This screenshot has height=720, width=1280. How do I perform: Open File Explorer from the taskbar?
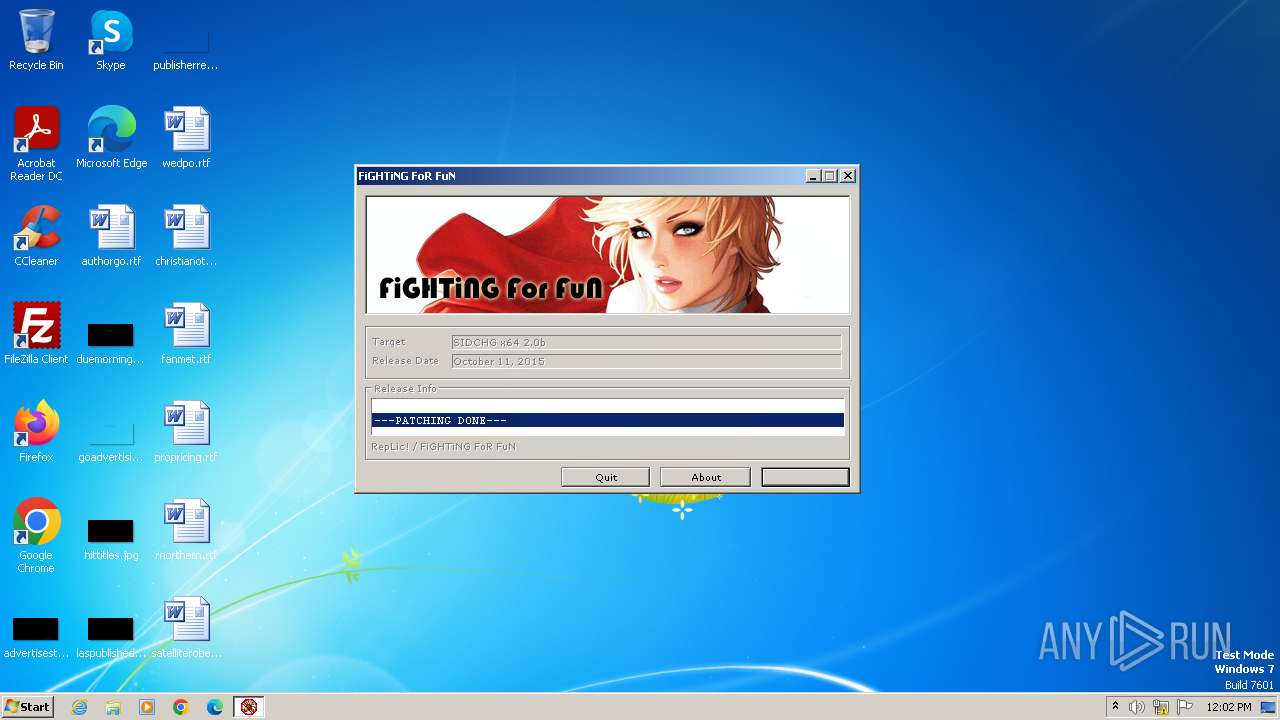pos(113,707)
